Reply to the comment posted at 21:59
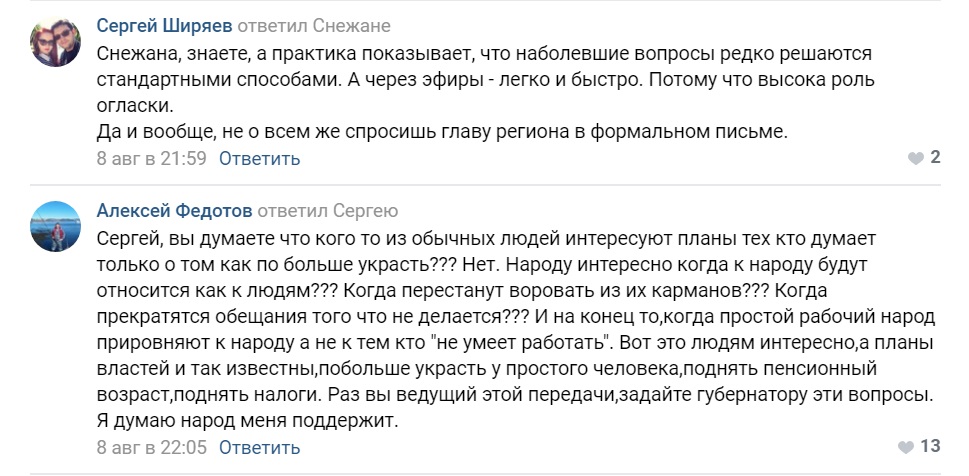Screen dimensions: 969x476 point(260,158)
